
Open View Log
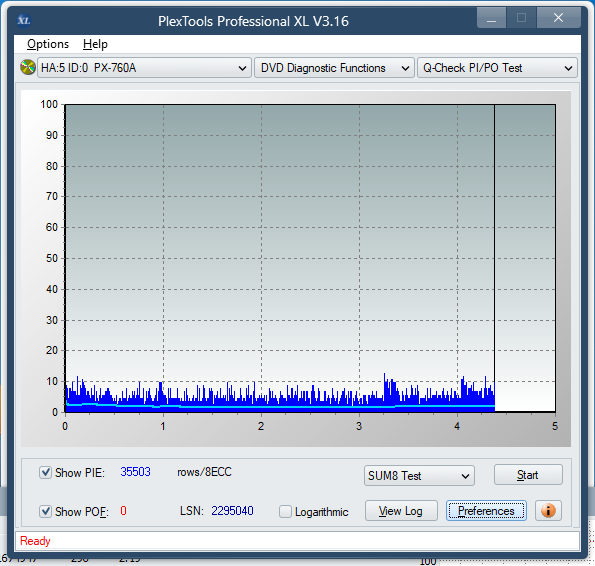[401, 511]
